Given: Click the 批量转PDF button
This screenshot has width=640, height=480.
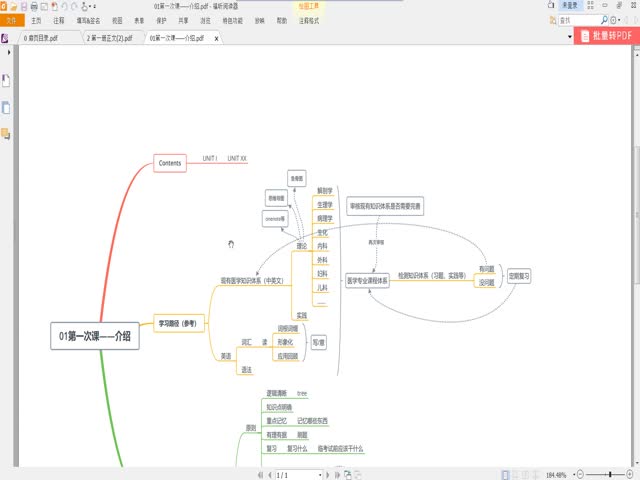Looking at the screenshot, I should click(606, 36).
